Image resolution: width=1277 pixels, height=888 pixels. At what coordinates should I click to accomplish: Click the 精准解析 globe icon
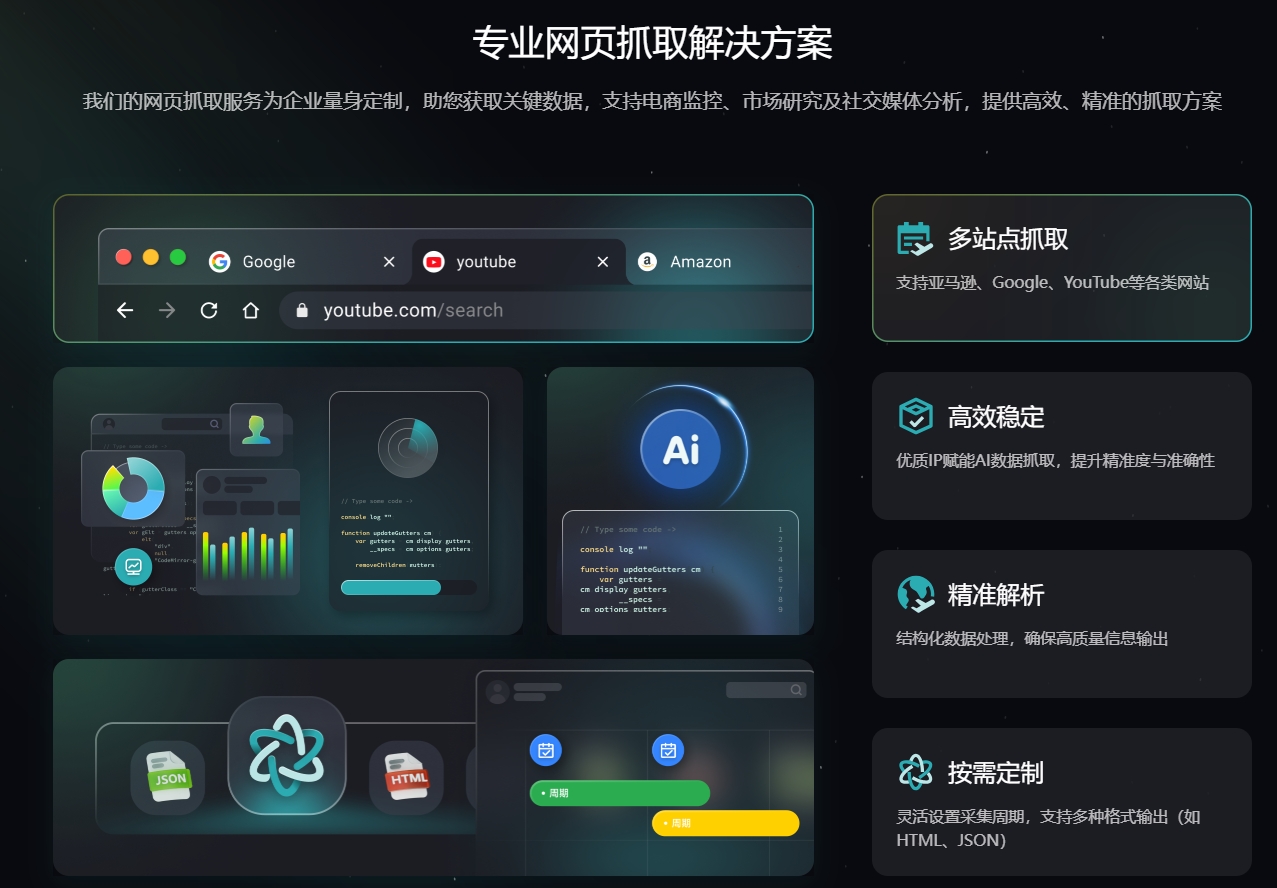tap(915, 594)
